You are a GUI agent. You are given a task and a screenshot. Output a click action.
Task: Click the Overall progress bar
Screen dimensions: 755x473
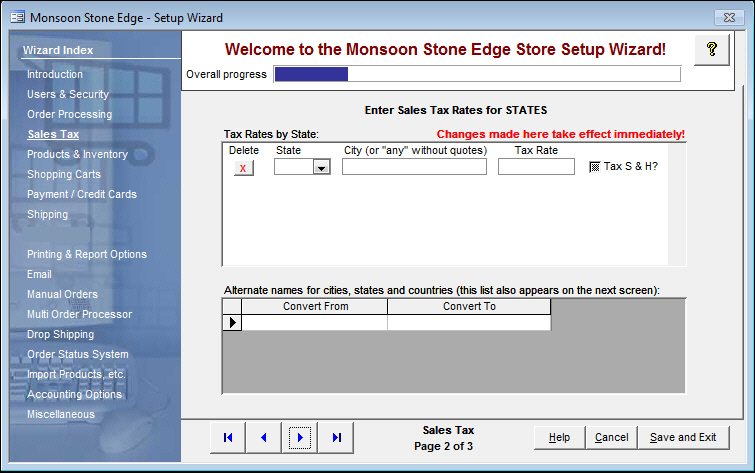(477, 74)
